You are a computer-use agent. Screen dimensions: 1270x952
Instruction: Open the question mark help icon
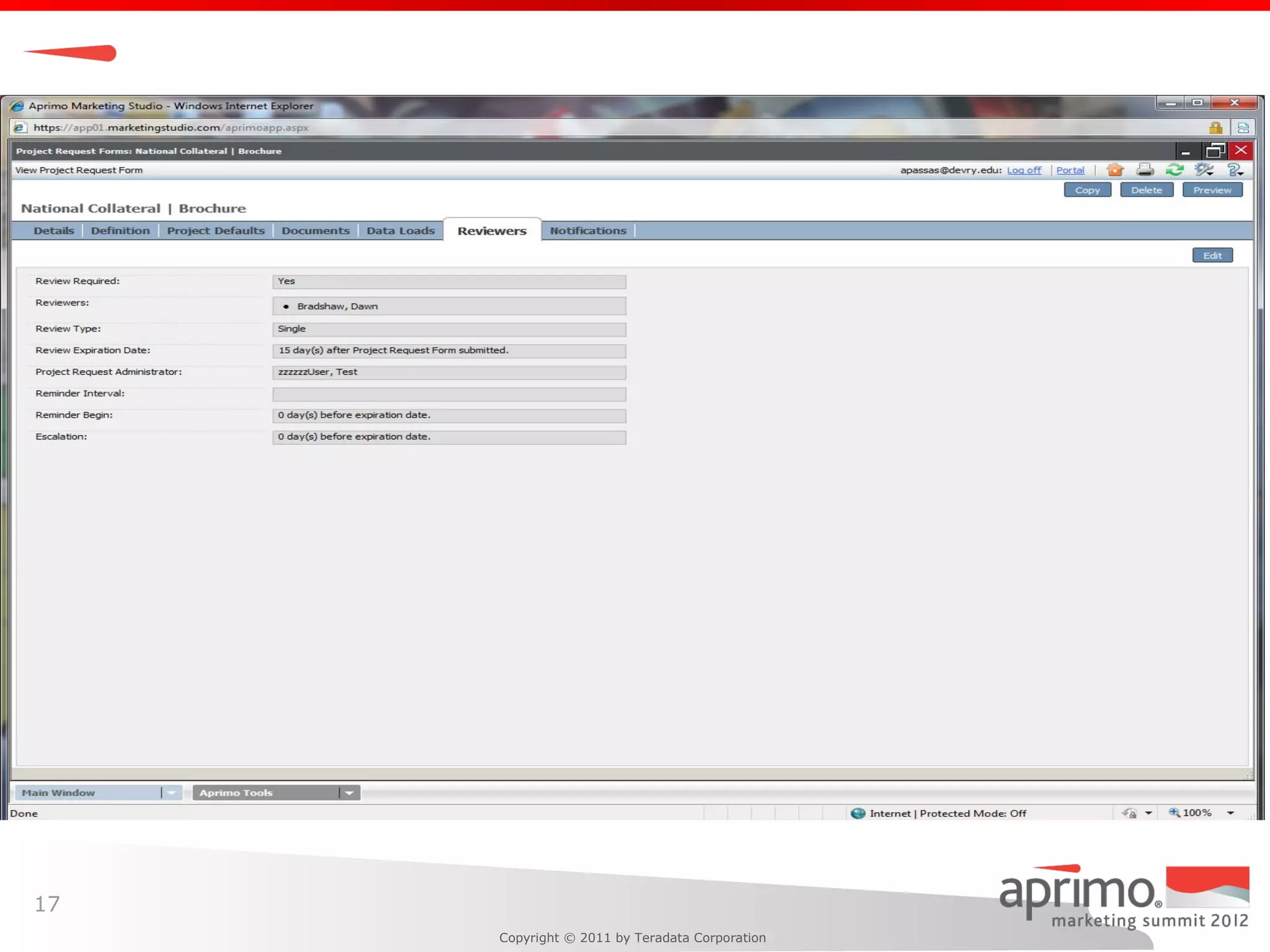1234,170
